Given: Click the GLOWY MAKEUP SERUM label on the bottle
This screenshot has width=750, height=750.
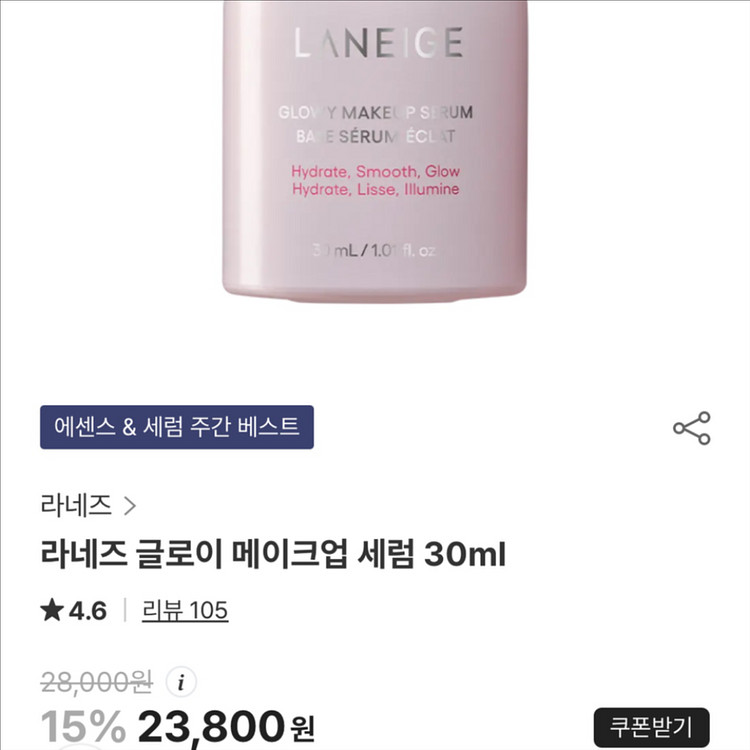Looking at the screenshot, I should tap(375, 113).
